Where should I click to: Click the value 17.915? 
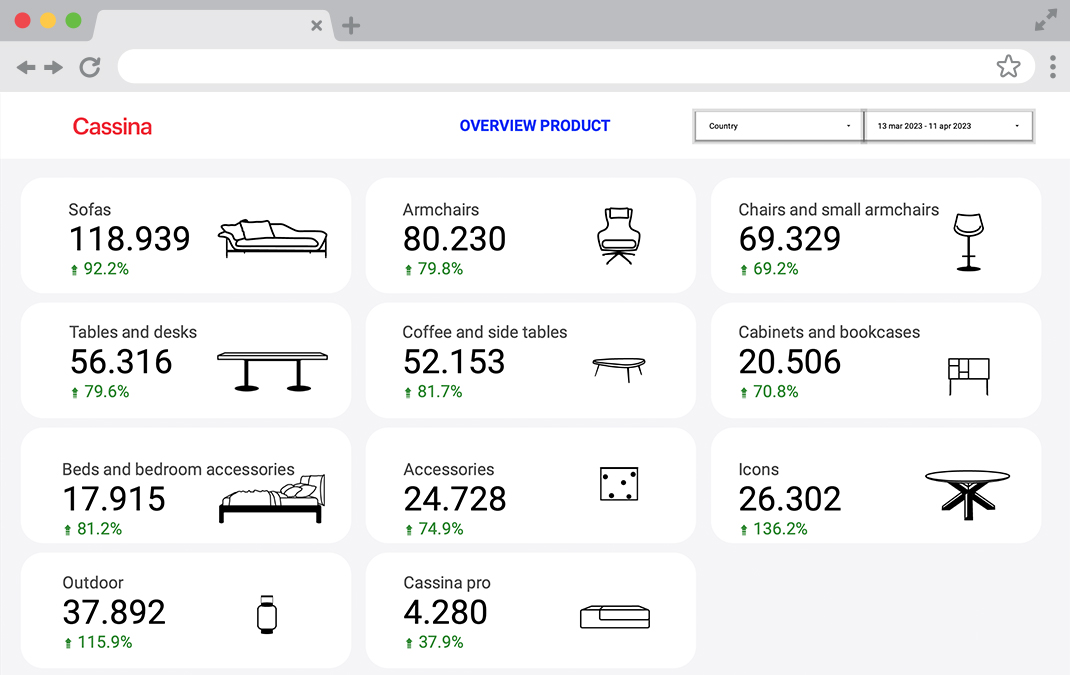114,499
